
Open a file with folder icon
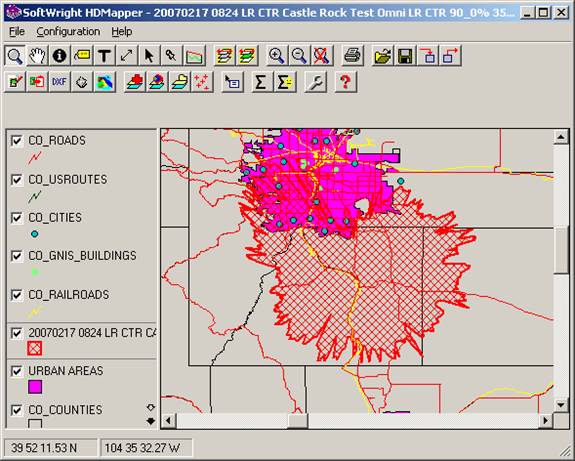pos(382,56)
